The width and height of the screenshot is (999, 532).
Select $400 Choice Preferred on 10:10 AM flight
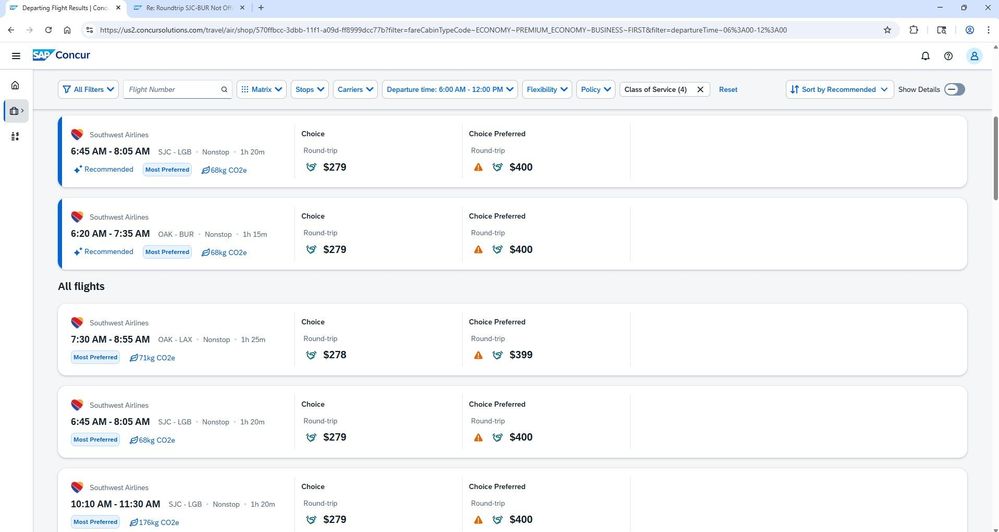pyautogui.click(x=521, y=520)
